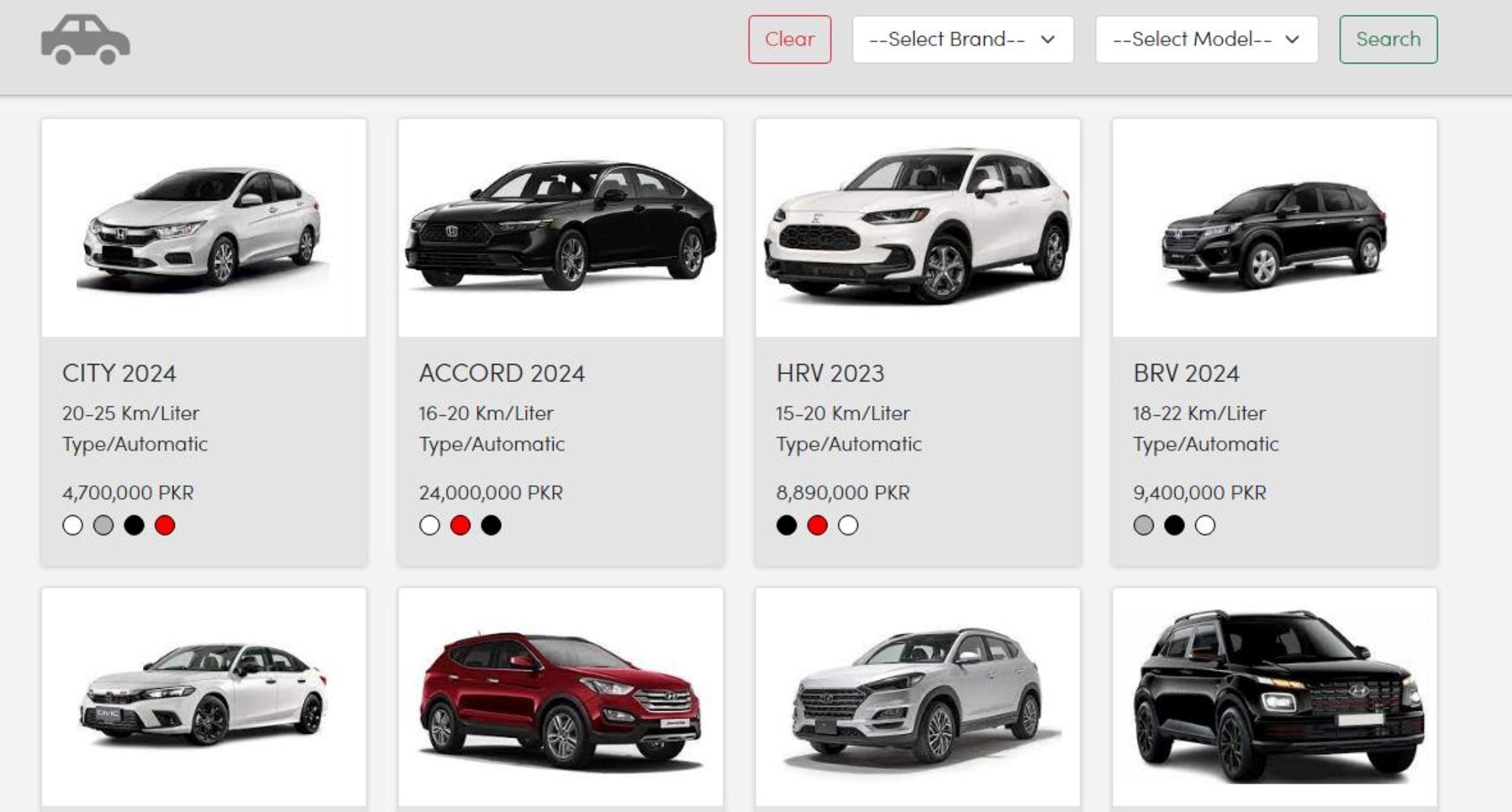Open the white Honda City car image
Viewport: 1512px width, 812px height.
click(x=203, y=228)
